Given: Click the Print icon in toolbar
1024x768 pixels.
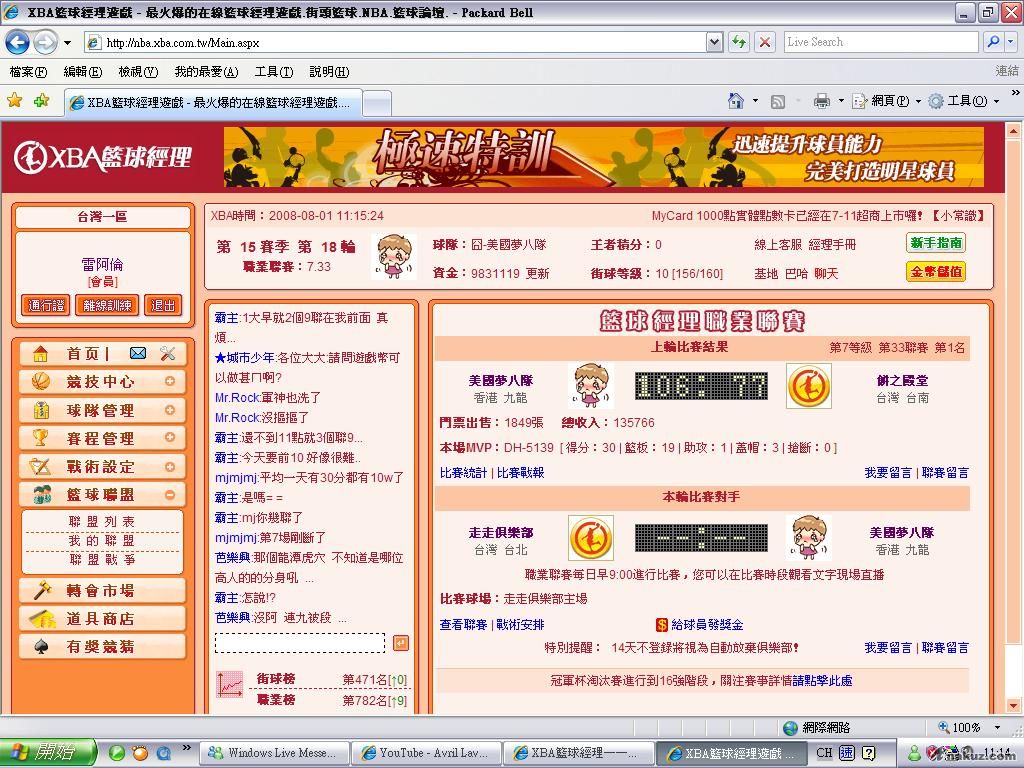Looking at the screenshot, I should click(822, 101).
